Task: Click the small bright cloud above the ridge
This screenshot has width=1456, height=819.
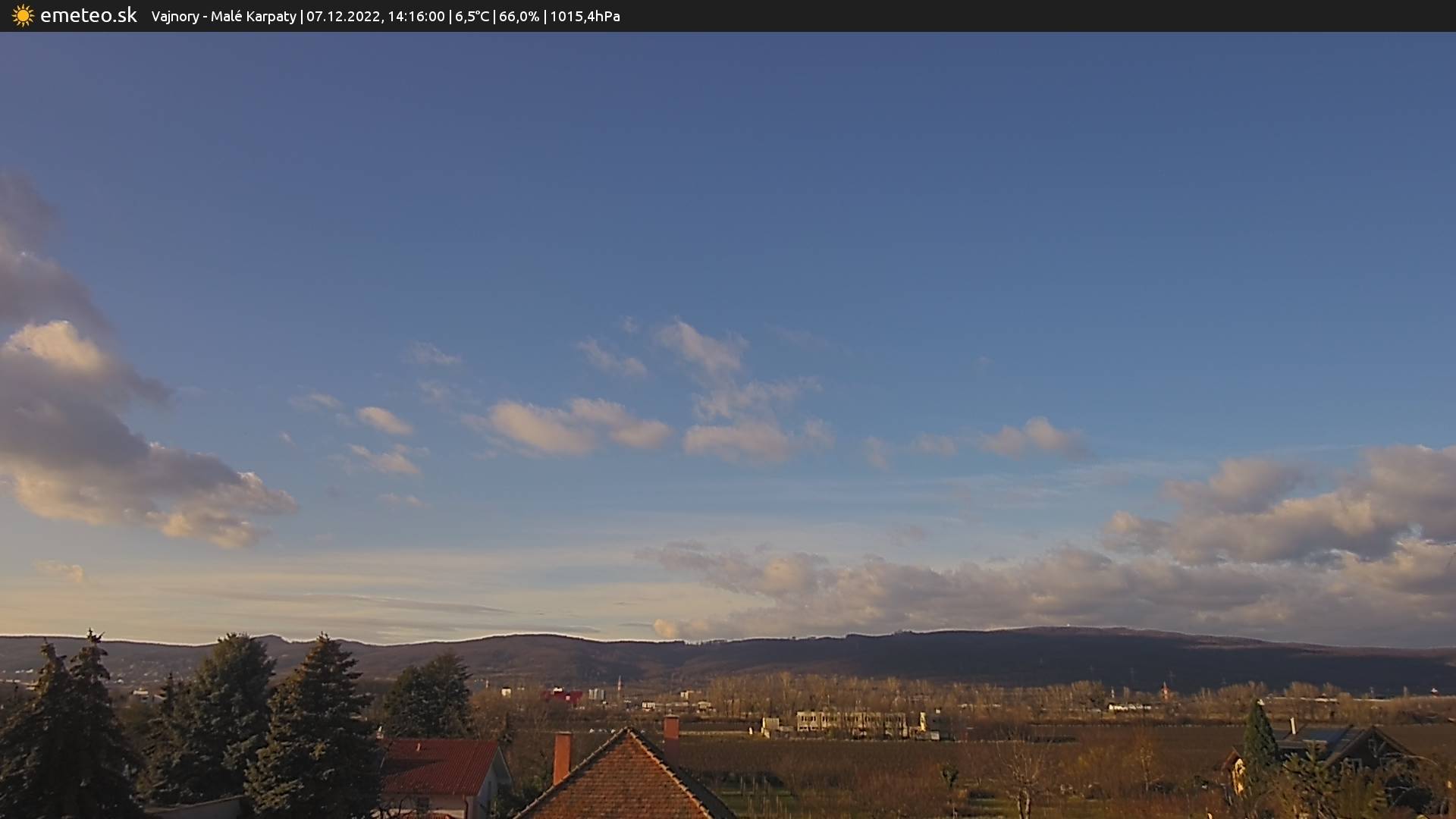Action: click(666, 628)
